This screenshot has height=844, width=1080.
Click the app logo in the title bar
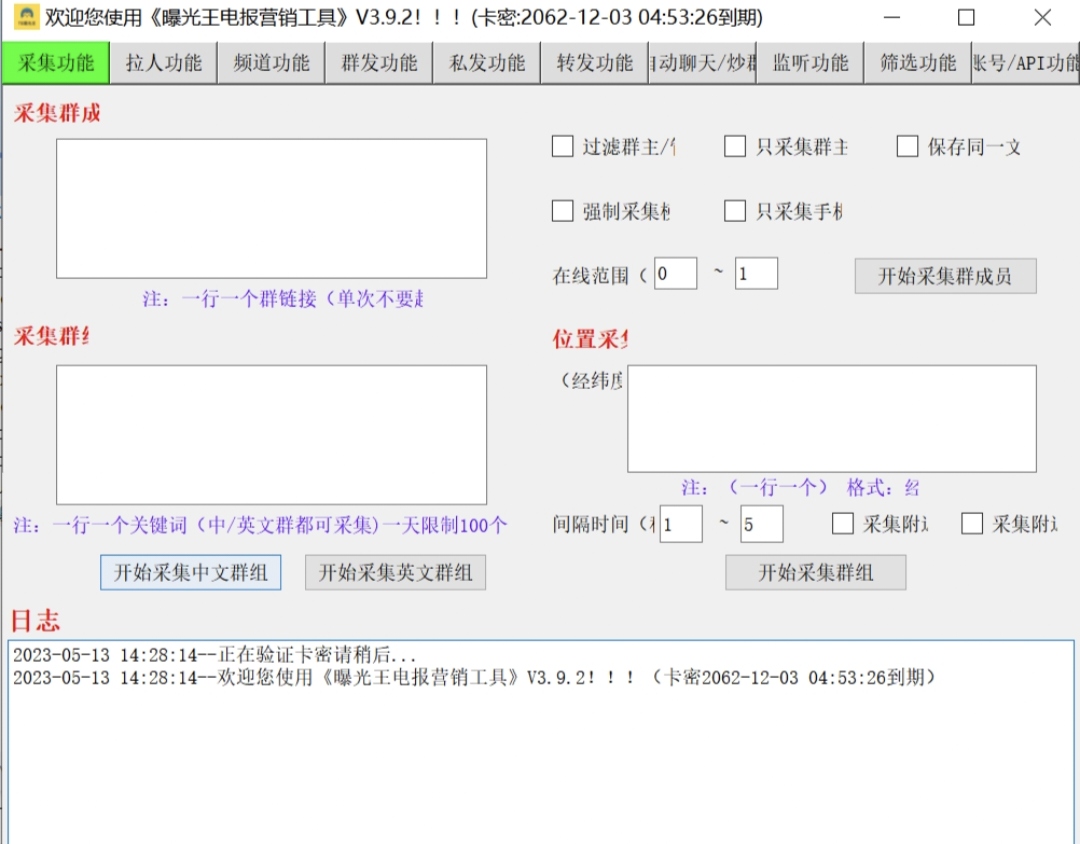[25, 17]
